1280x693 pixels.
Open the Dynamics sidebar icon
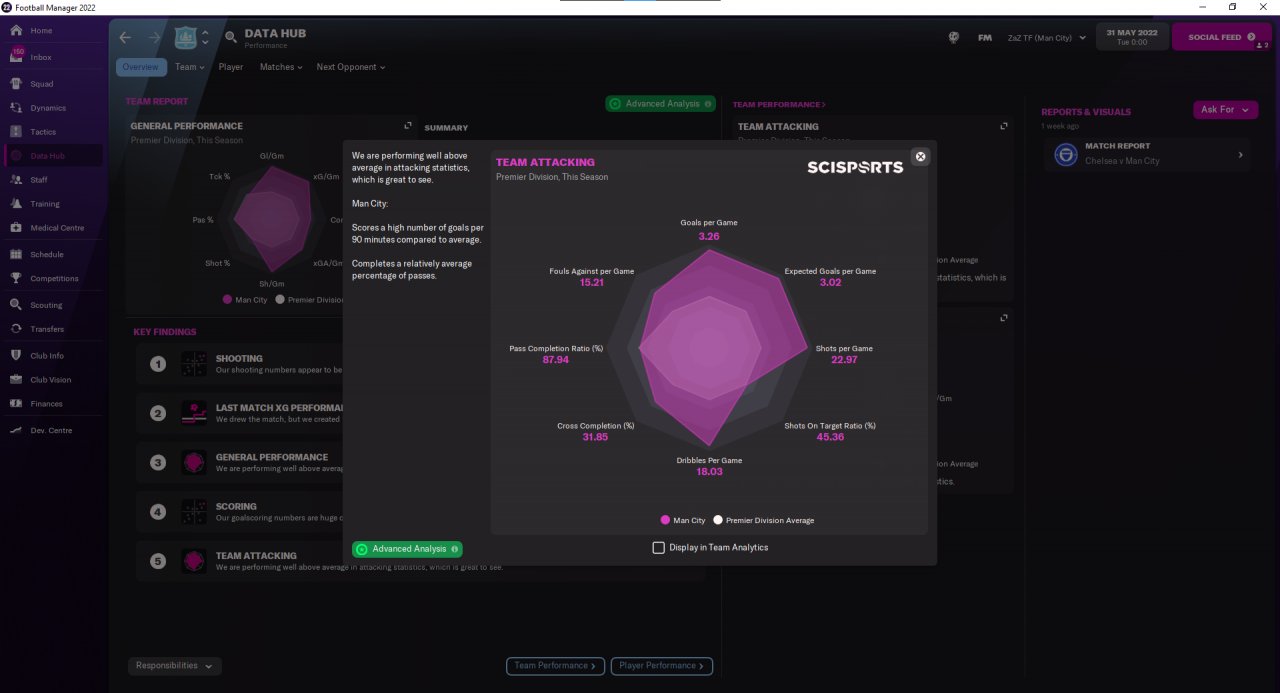[x=16, y=108]
